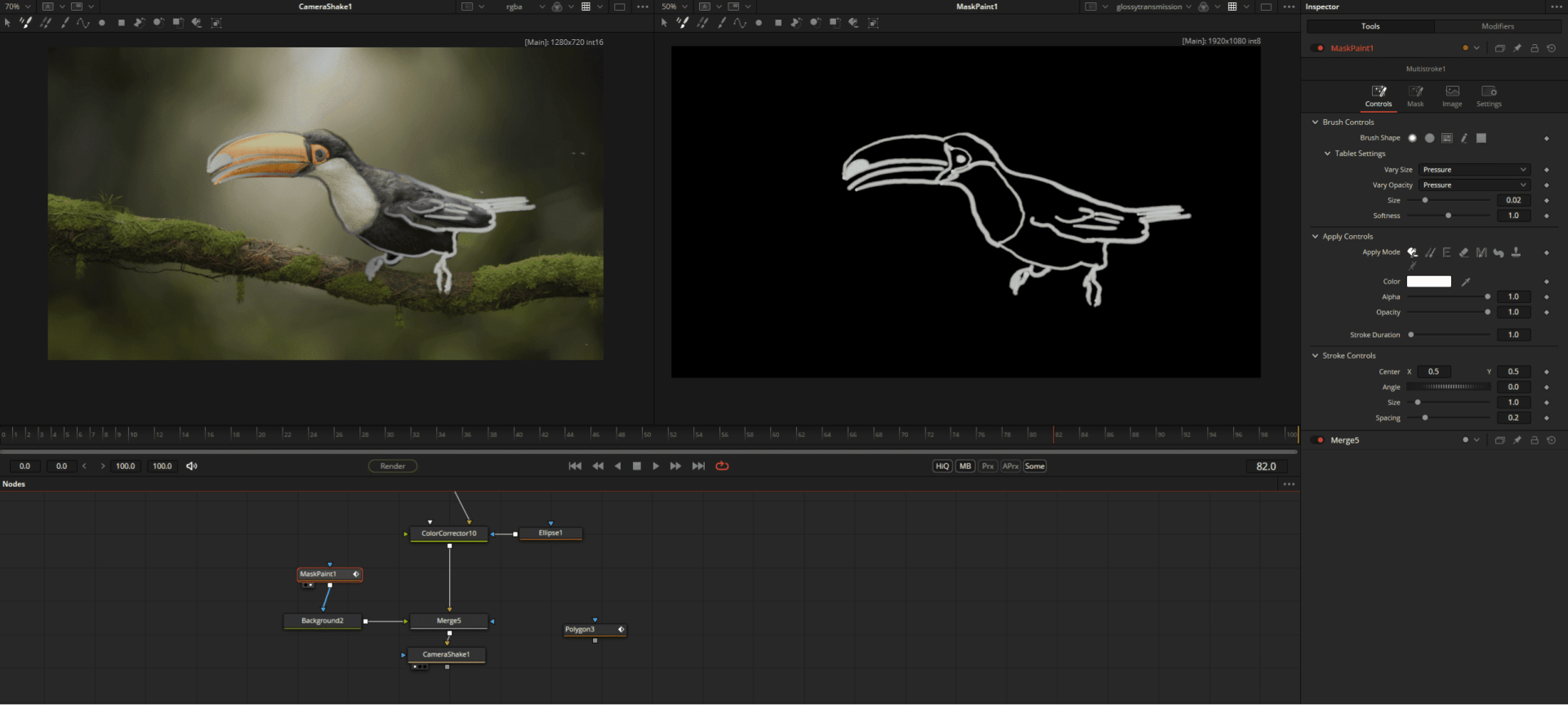Select Polygon3 node in Nodes panel
This screenshot has width=1568, height=705.
595,630
